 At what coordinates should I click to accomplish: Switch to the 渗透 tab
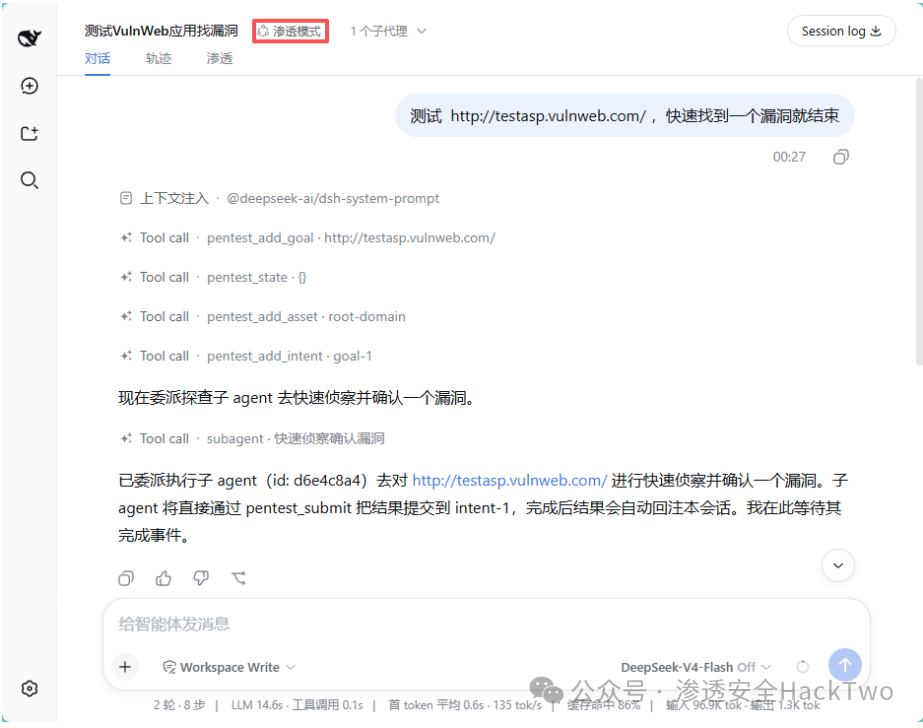220,59
